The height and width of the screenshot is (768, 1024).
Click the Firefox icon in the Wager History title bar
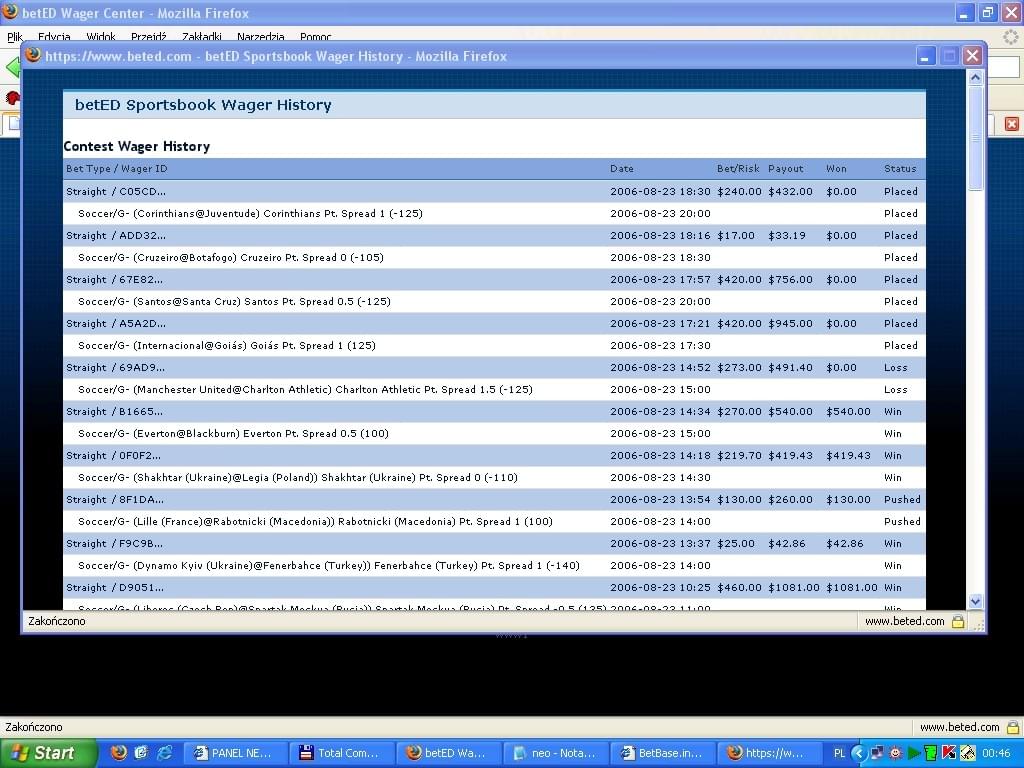[33, 56]
